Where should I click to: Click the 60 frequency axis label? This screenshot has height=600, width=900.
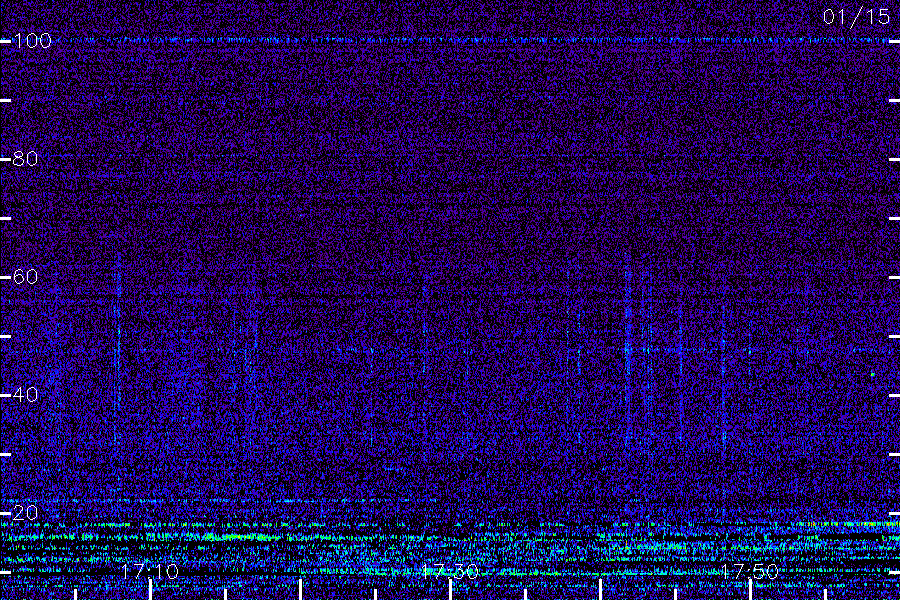[x=25, y=277]
